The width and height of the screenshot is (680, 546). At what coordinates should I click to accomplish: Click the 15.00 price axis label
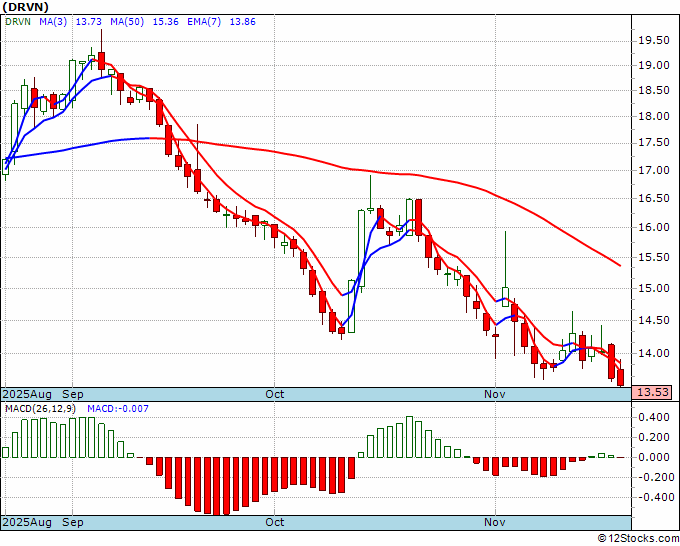[x=654, y=288]
